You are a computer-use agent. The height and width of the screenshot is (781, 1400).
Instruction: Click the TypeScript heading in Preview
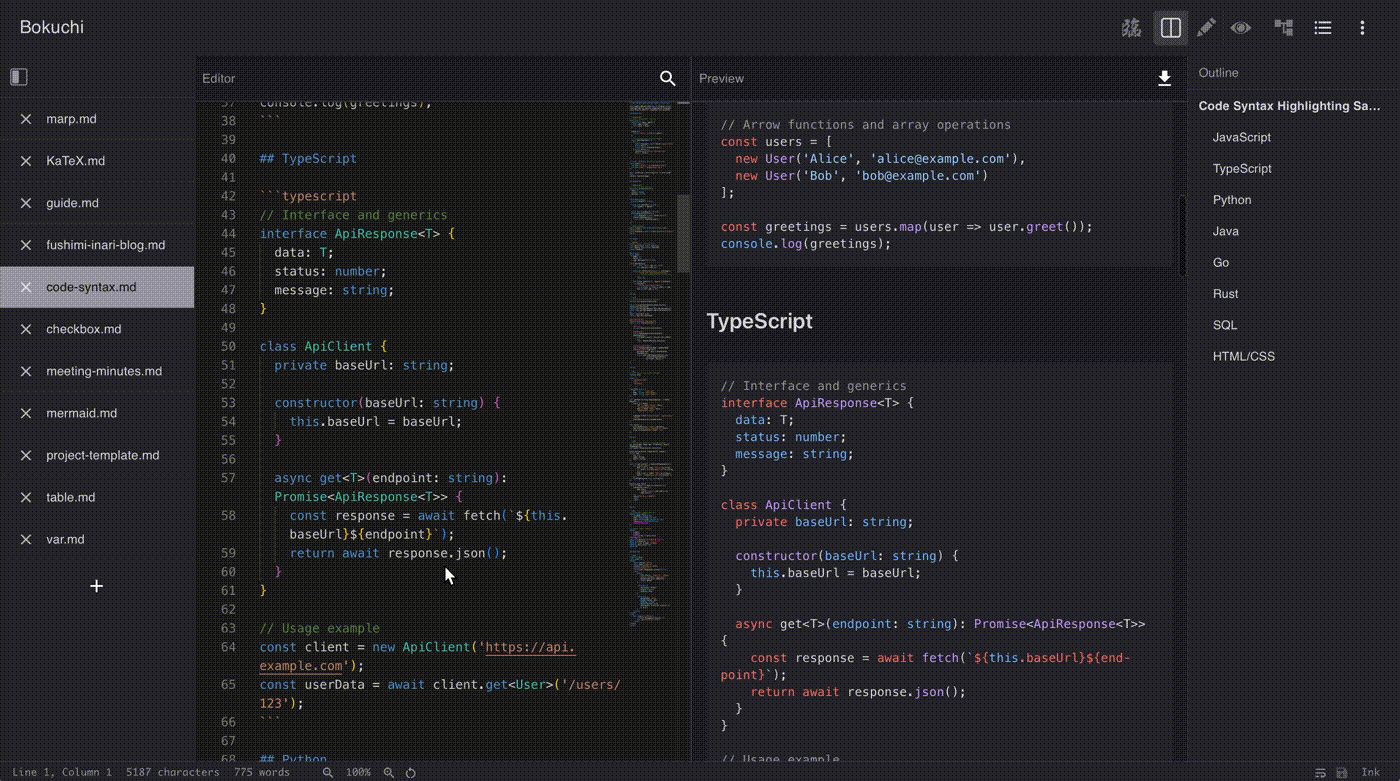point(759,321)
